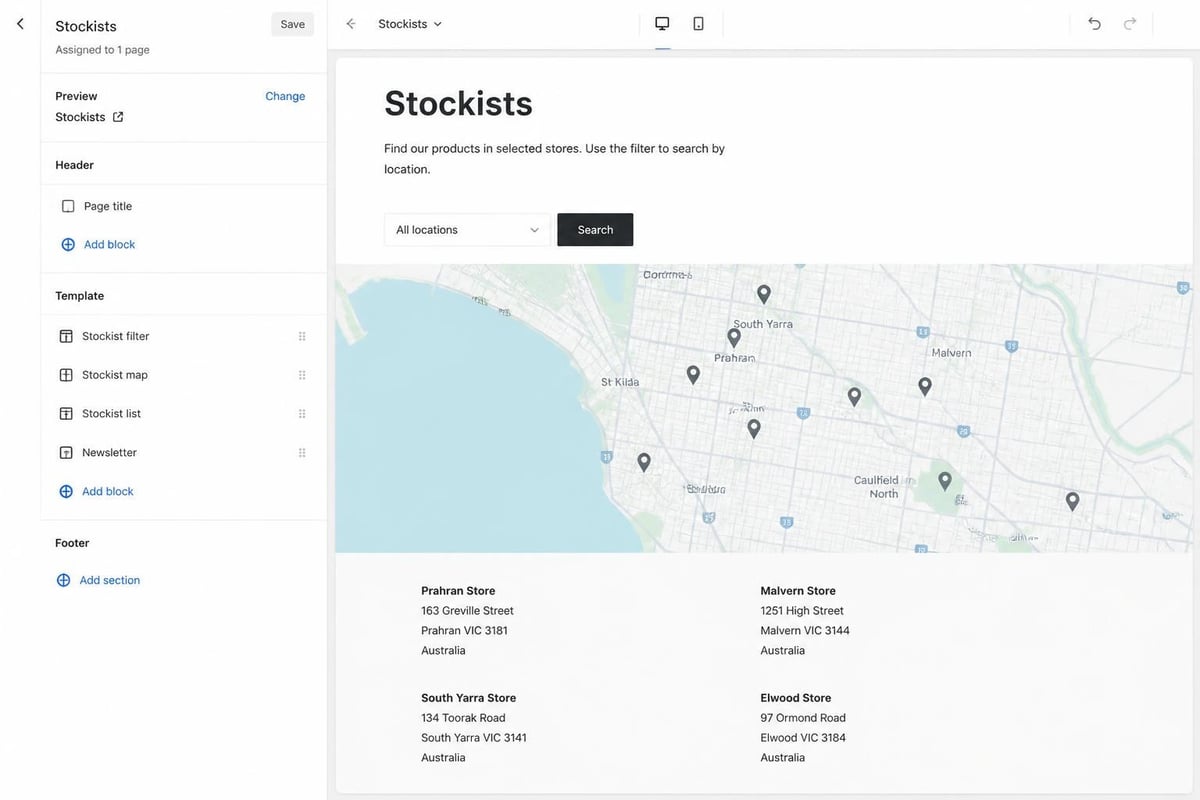
Task: Toggle the Page title checkbox
Action: (68, 206)
